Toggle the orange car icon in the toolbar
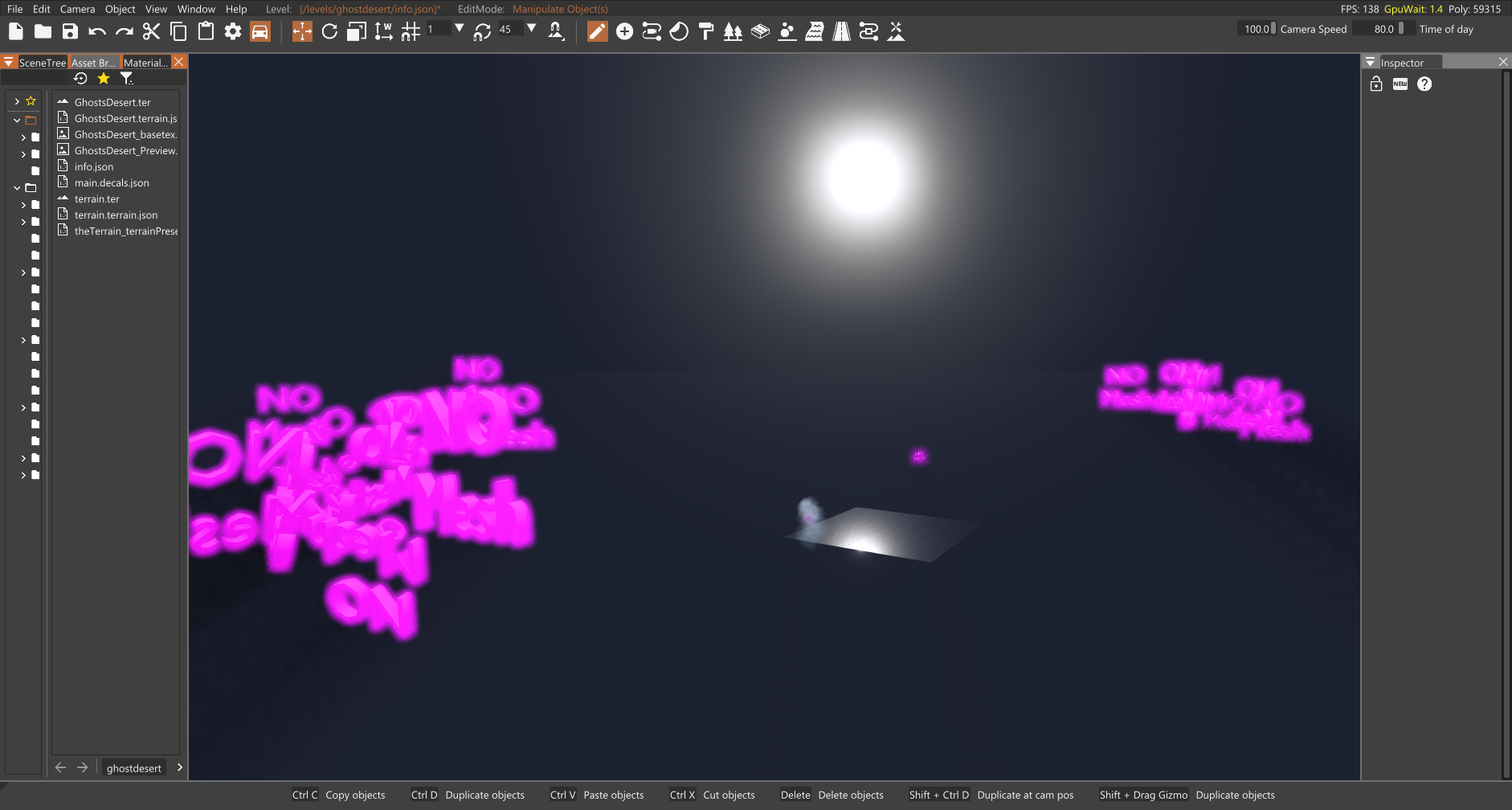This screenshot has height=810, width=1512. pyautogui.click(x=260, y=31)
